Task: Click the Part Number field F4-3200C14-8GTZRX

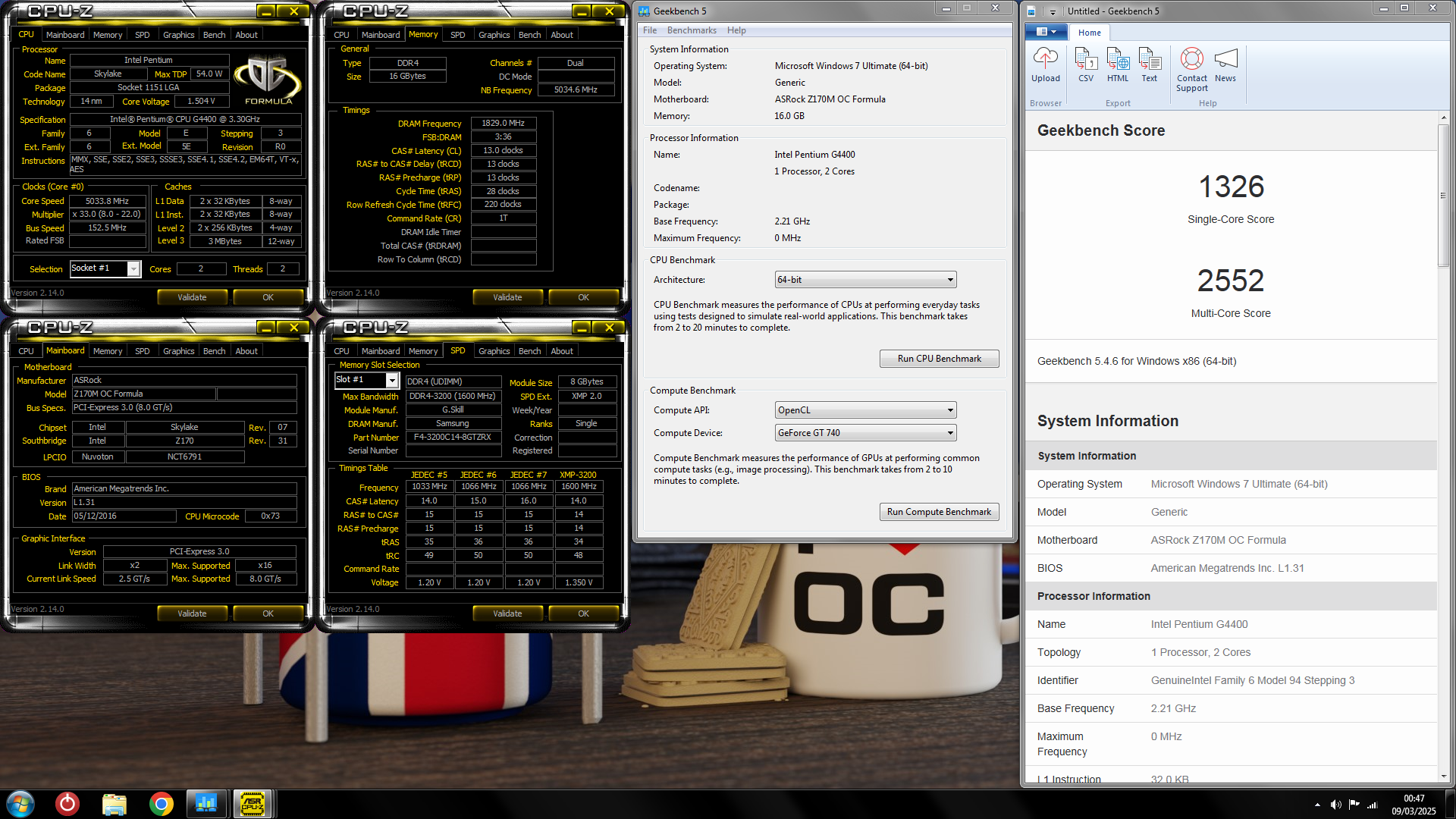Action: (453, 438)
